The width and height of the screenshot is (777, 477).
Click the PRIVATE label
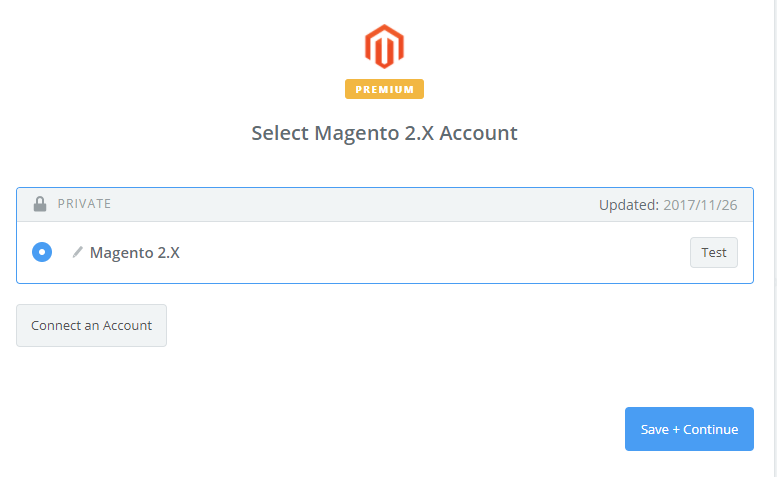click(84, 204)
